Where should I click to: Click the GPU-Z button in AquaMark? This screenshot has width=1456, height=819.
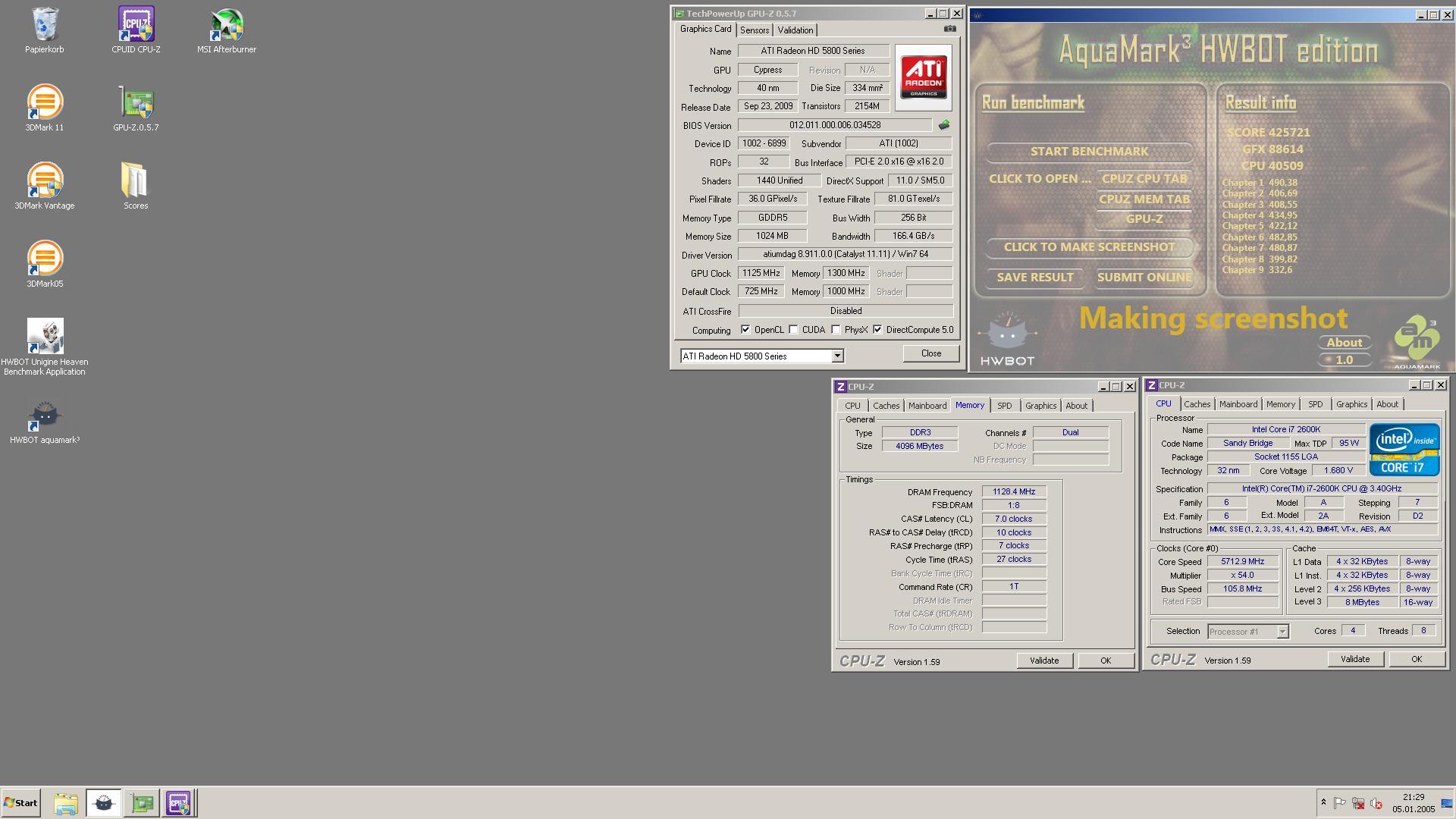tap(1144, 219)
